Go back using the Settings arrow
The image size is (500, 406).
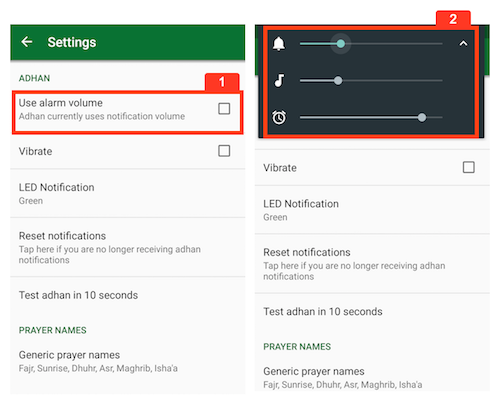coord(27,42)
